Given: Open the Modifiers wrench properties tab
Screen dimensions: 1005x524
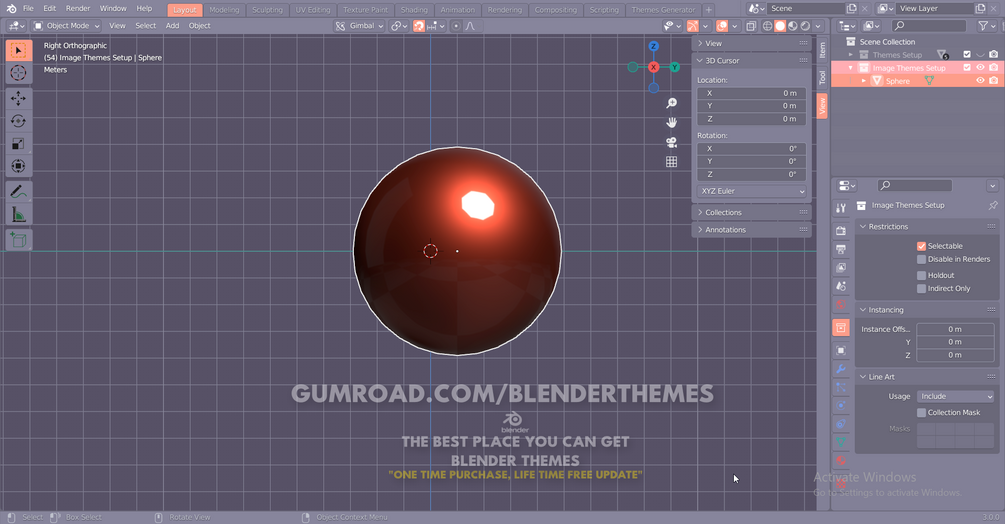Looking at the screenshot, I should click(841, 369).
